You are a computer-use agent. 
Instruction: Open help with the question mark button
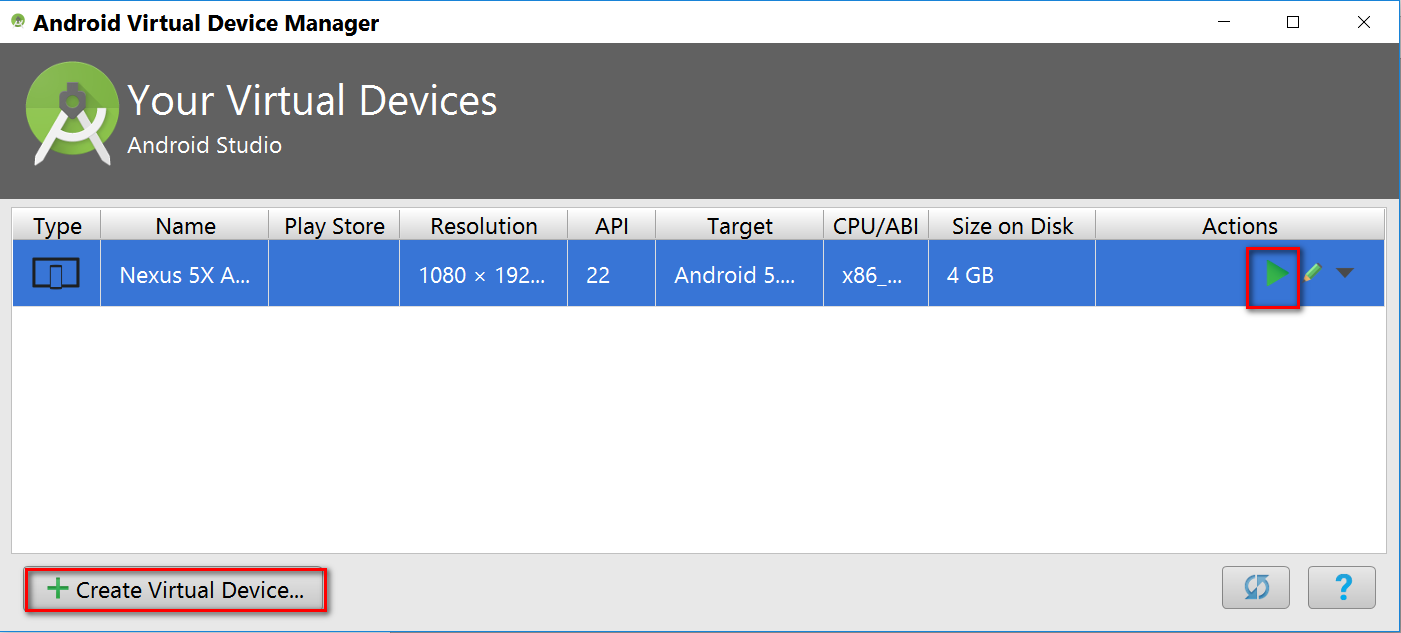pyautogui.click(x=1342, y=587)
